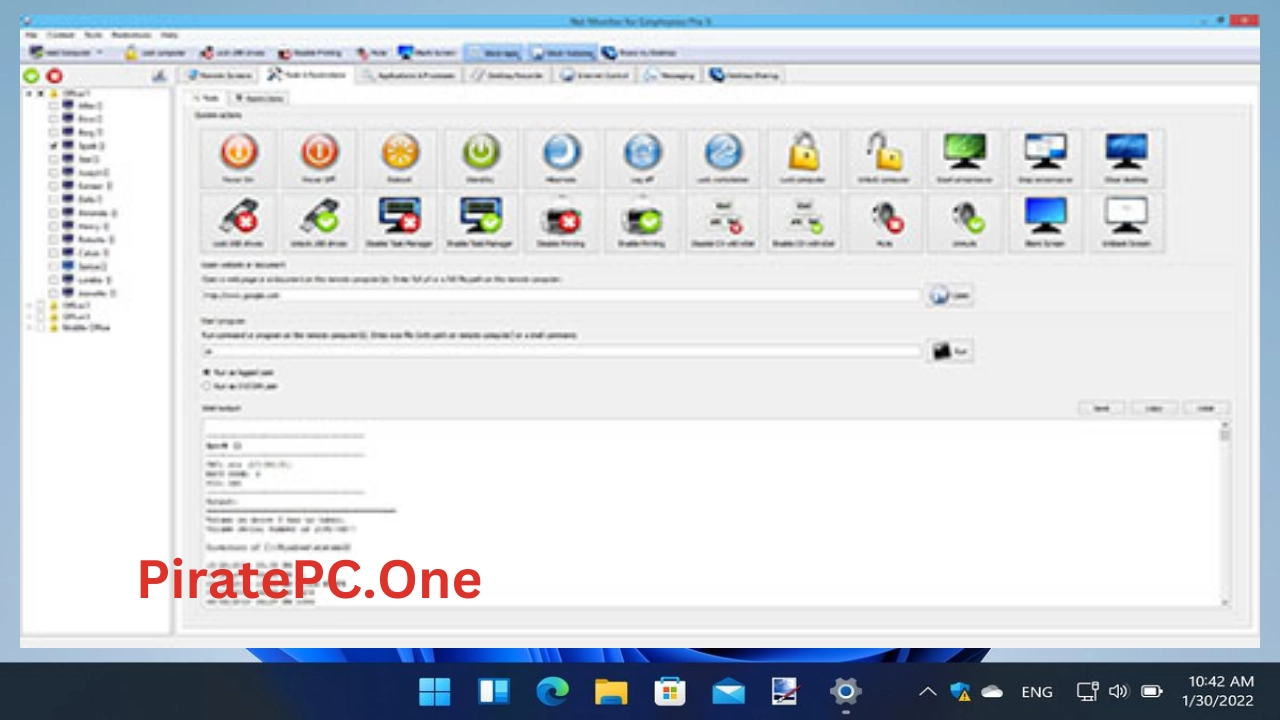1280x720 pixels.
Task: Open the File menu
Action: 31,35
